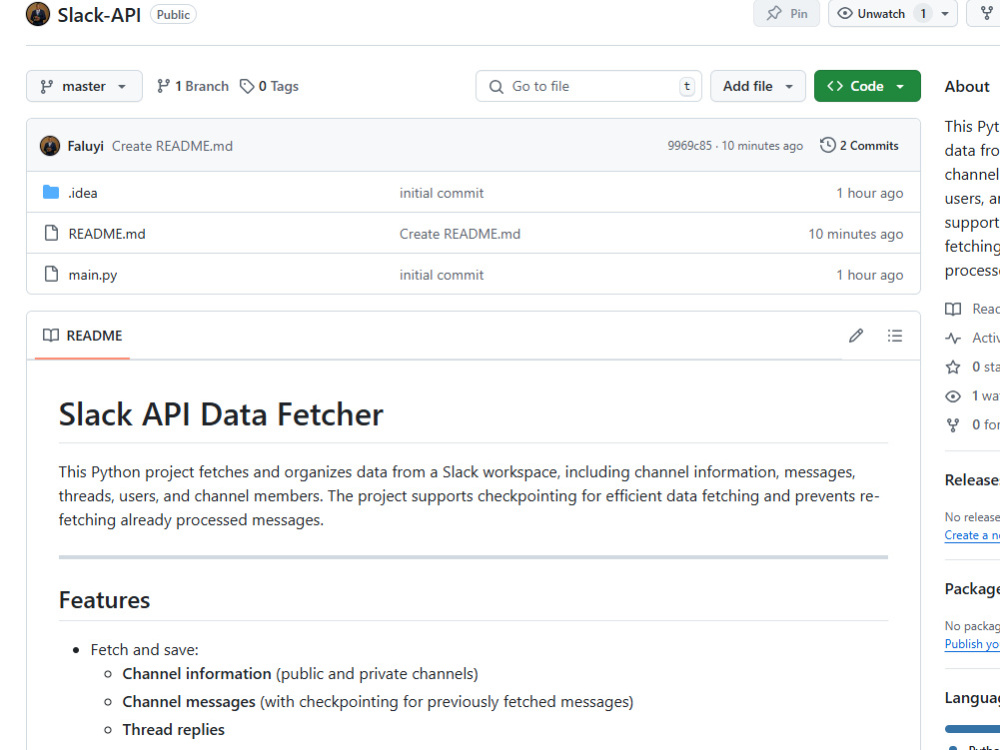Edit README with the pencil icon
Viewport: 1000px width, 750px height.
[x=856, y=335]
